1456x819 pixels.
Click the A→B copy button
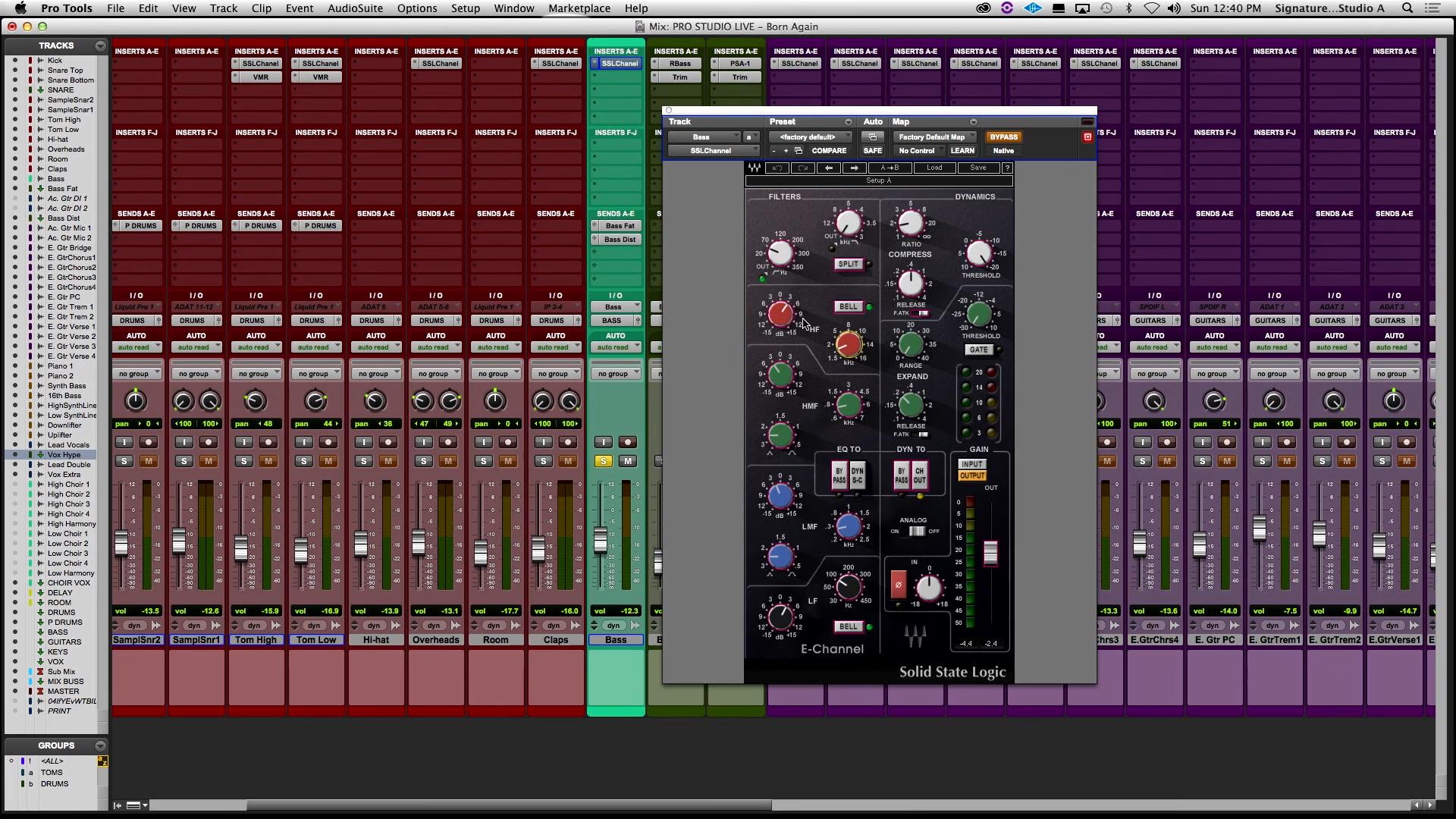[x=890, y=168]
